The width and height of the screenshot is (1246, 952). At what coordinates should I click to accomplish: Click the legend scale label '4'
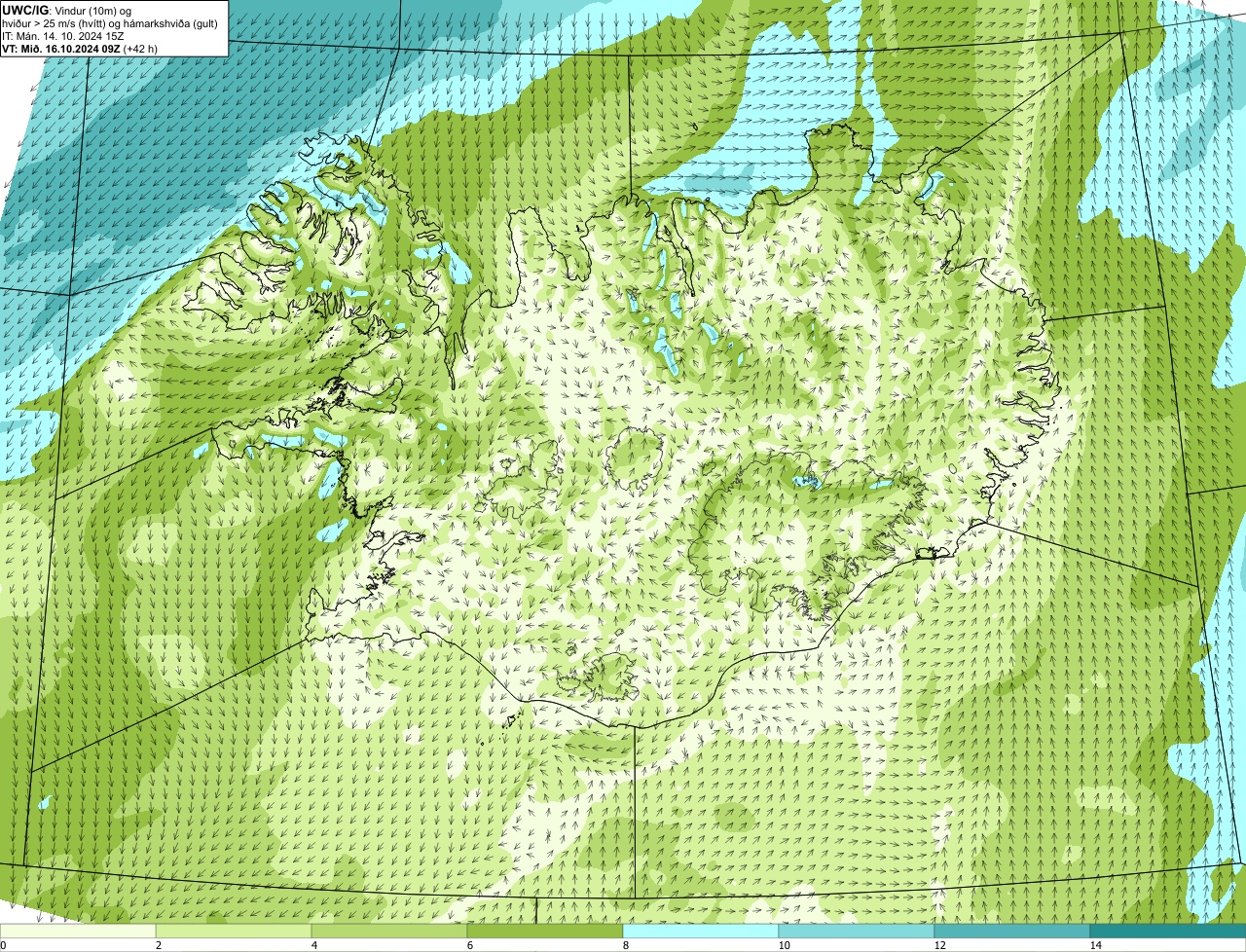[313, 945]
